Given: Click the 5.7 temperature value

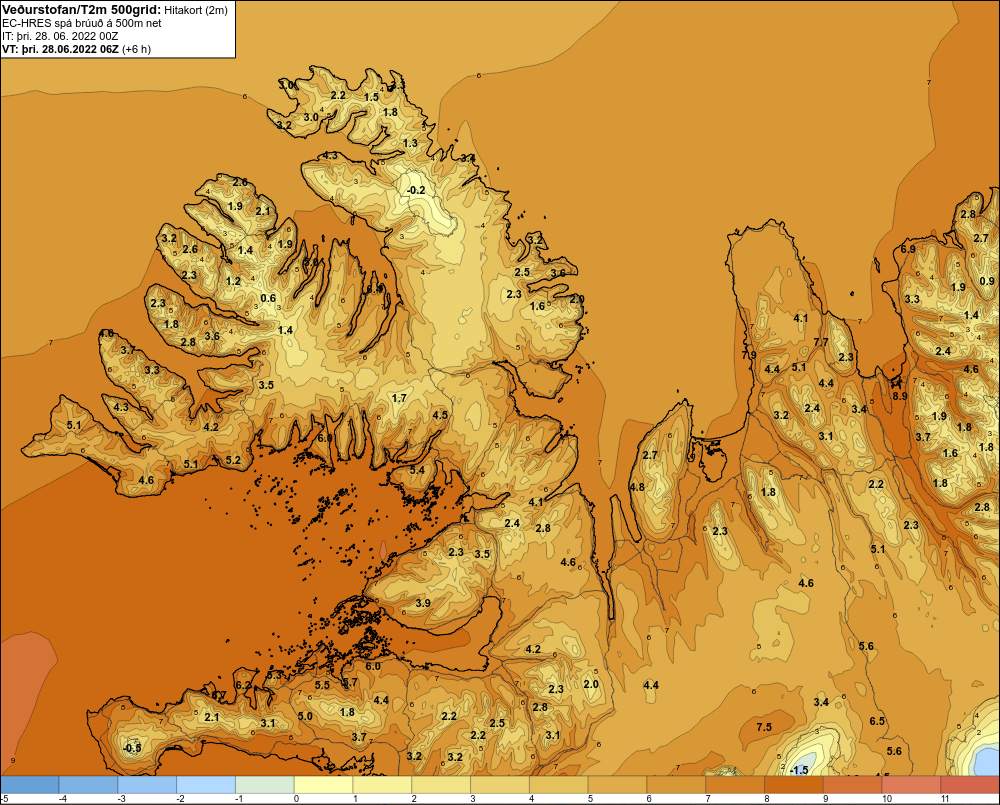Looking at the screenshot, I should pyautogui.click(x=350, y=682).
